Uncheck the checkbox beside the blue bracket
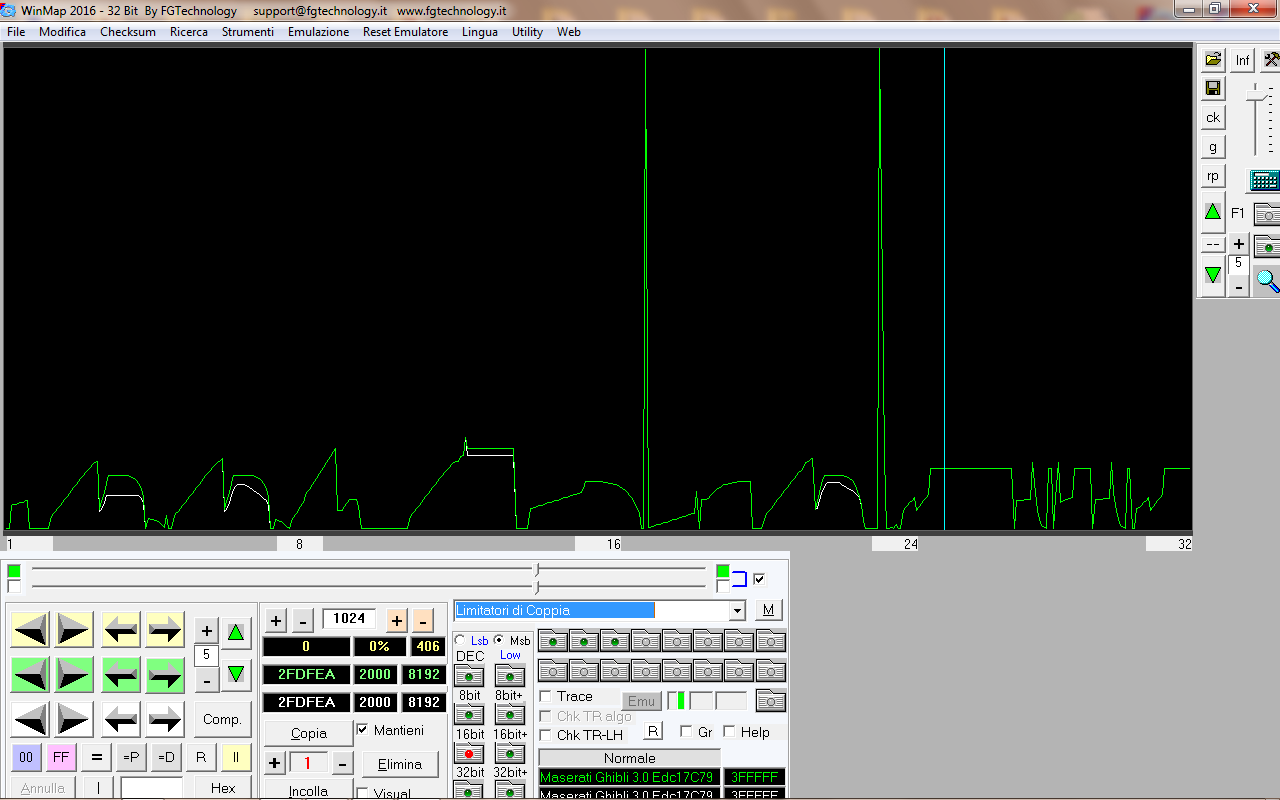 tap(759, 578)
